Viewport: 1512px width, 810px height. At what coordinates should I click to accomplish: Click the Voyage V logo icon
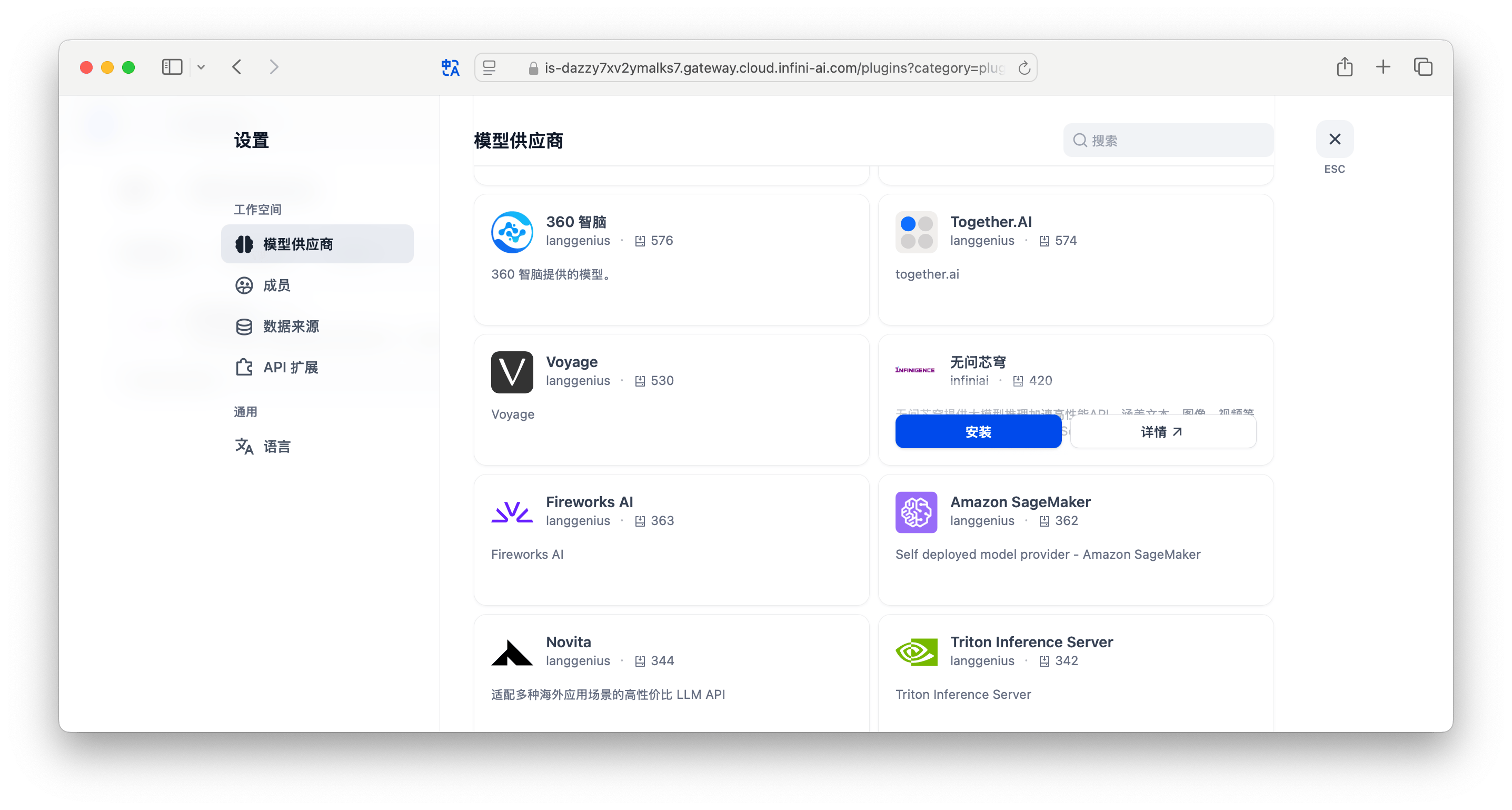click(512, 372)
